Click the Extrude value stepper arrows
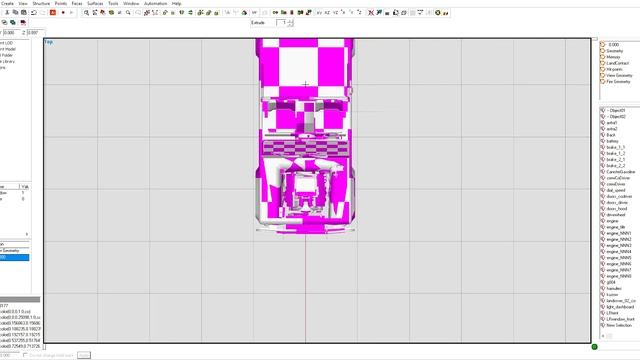The width and height of the screenshot is (640, 360). pyautogui.click(x=290, y=23)
